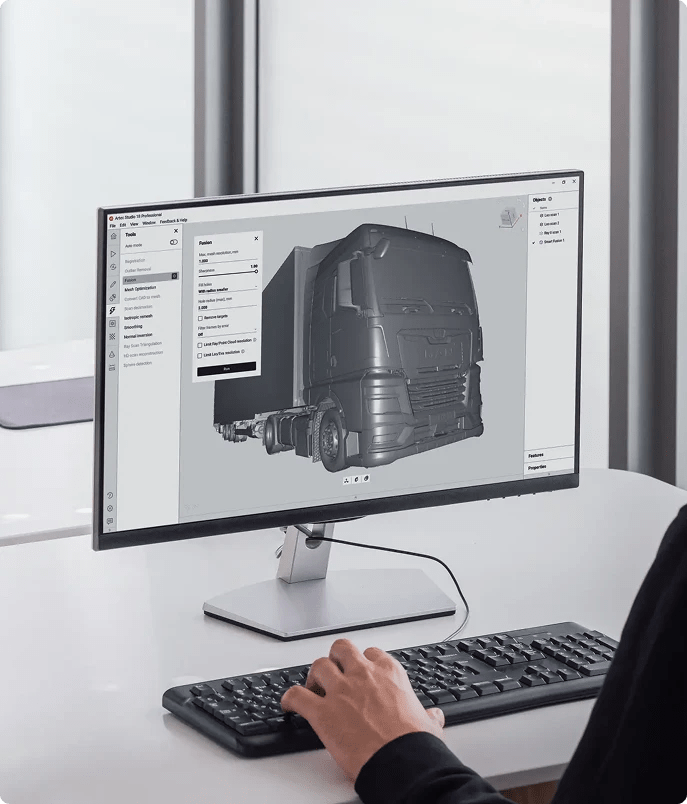The width and height of the screenshot is (687, 804).
Task: Open the History clock icon at sidebar bottom
Action: (110, 495)
